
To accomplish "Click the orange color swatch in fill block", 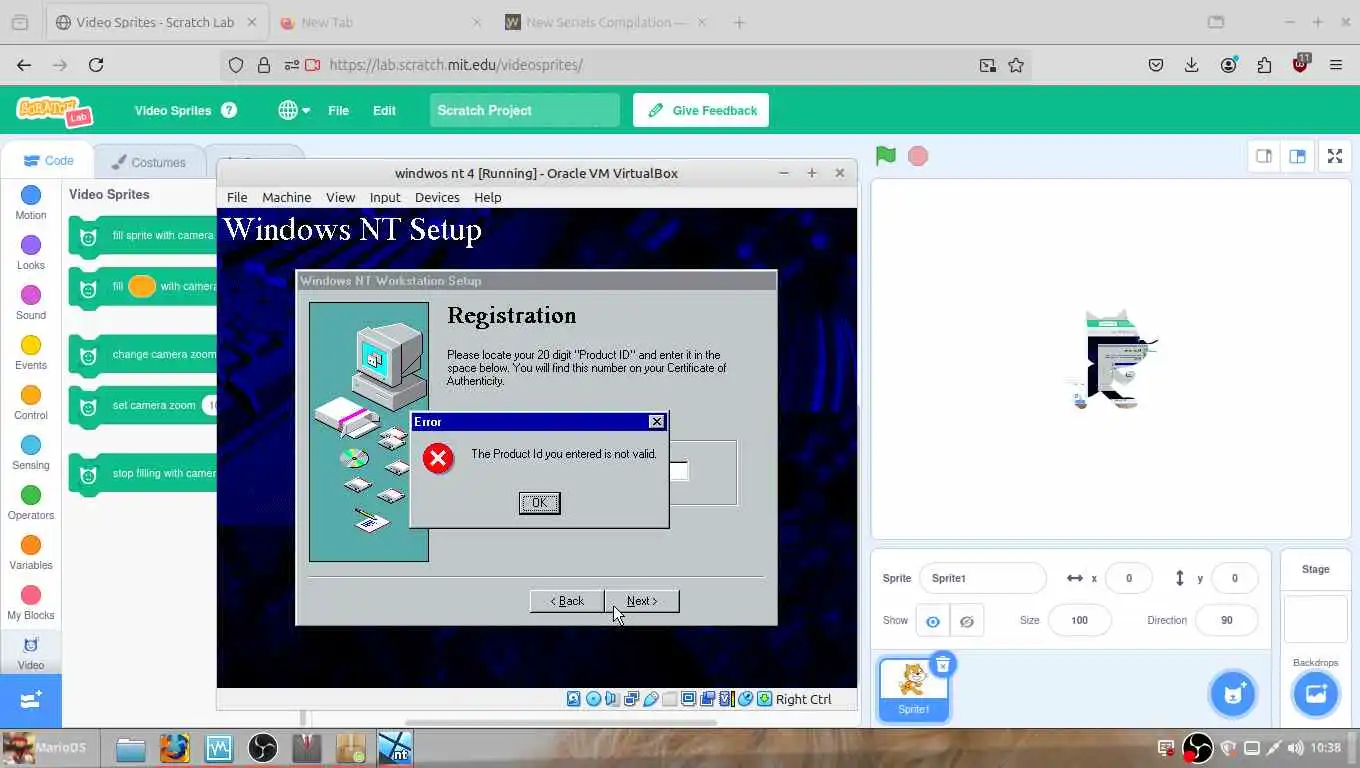I will [142, 286].
